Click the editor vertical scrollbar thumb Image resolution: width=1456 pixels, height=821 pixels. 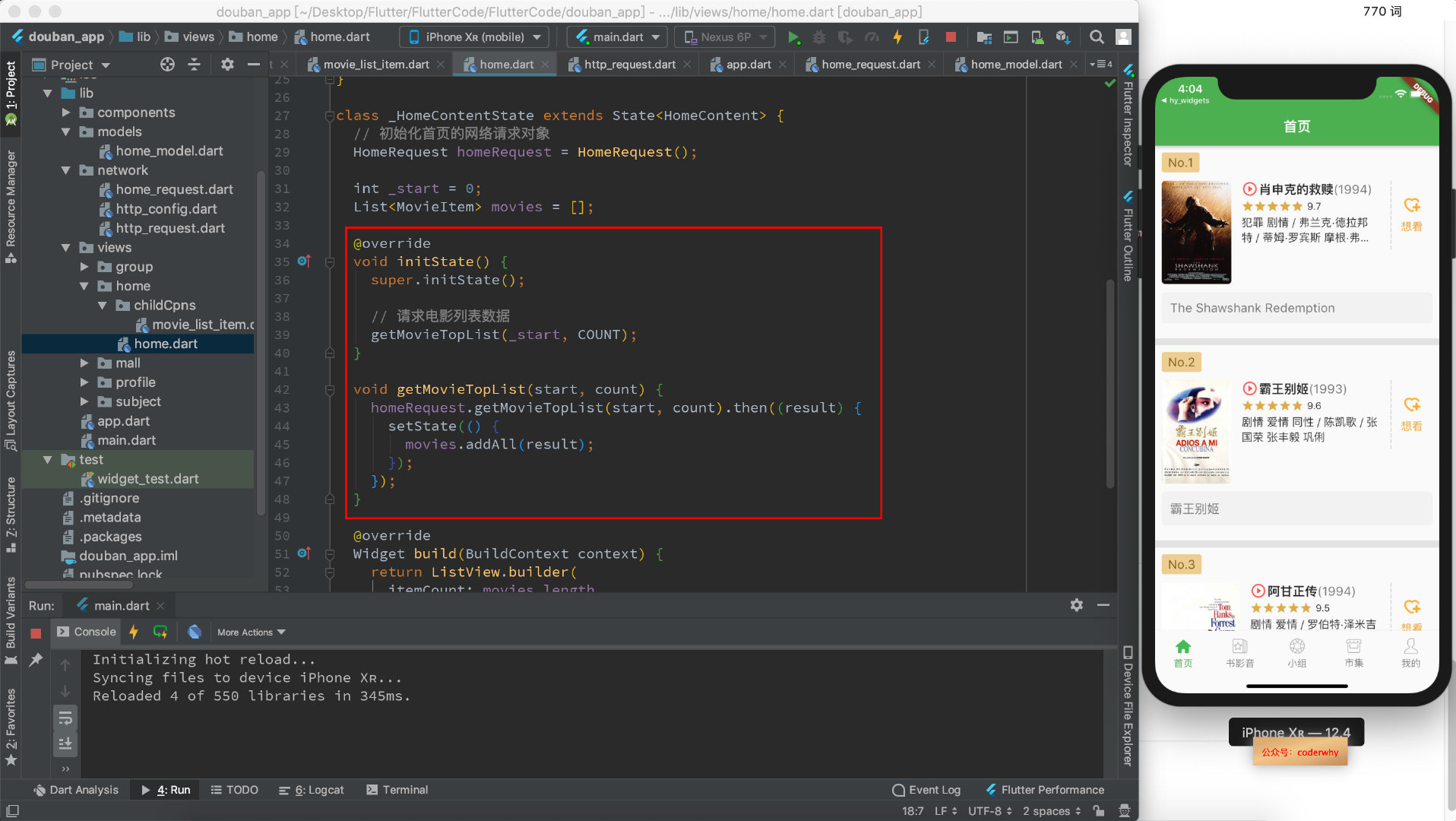coord(1109,384)
